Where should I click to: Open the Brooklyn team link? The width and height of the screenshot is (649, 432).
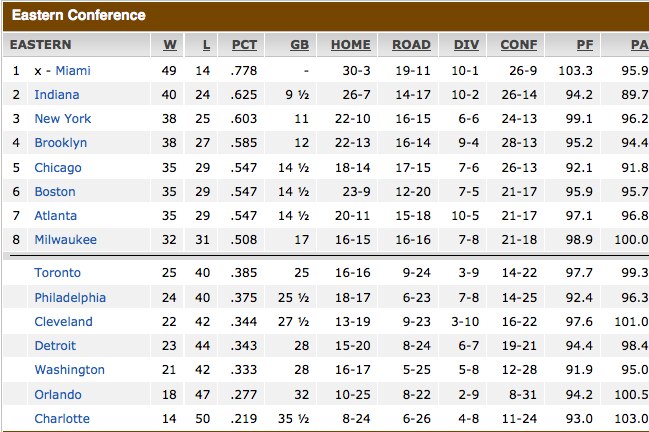60,143
